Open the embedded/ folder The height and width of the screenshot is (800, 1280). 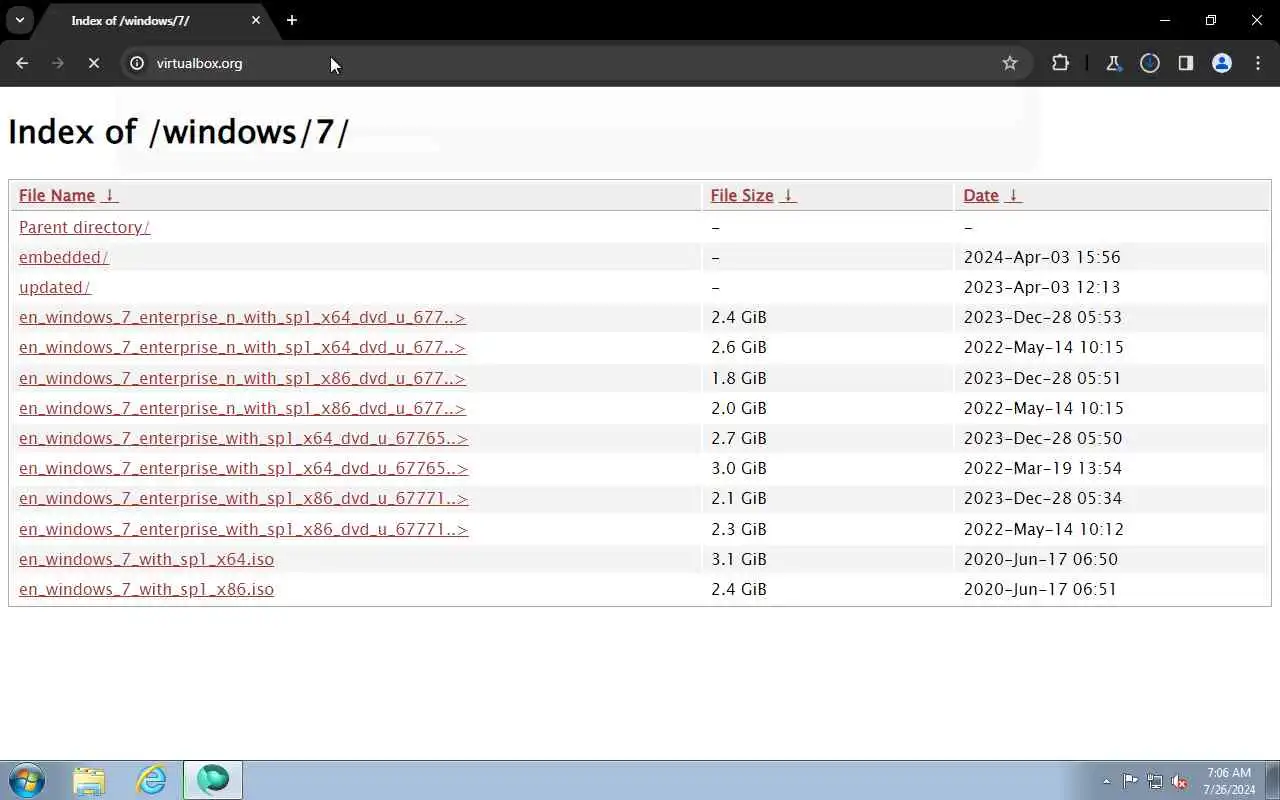coord(63,257)
